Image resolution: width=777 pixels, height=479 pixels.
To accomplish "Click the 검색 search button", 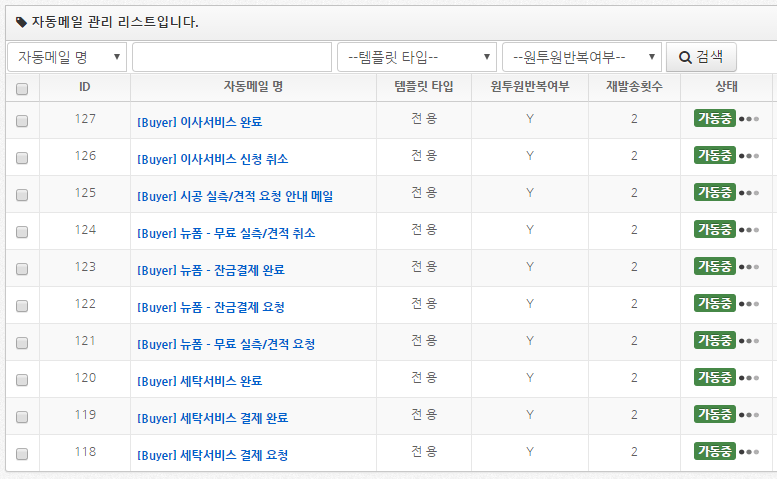I will pos(701,57).
